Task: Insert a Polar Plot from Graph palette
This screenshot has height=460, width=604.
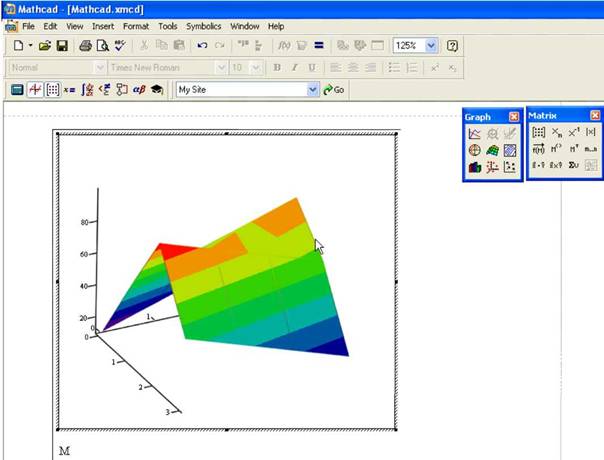Action: tap(475, 150)
